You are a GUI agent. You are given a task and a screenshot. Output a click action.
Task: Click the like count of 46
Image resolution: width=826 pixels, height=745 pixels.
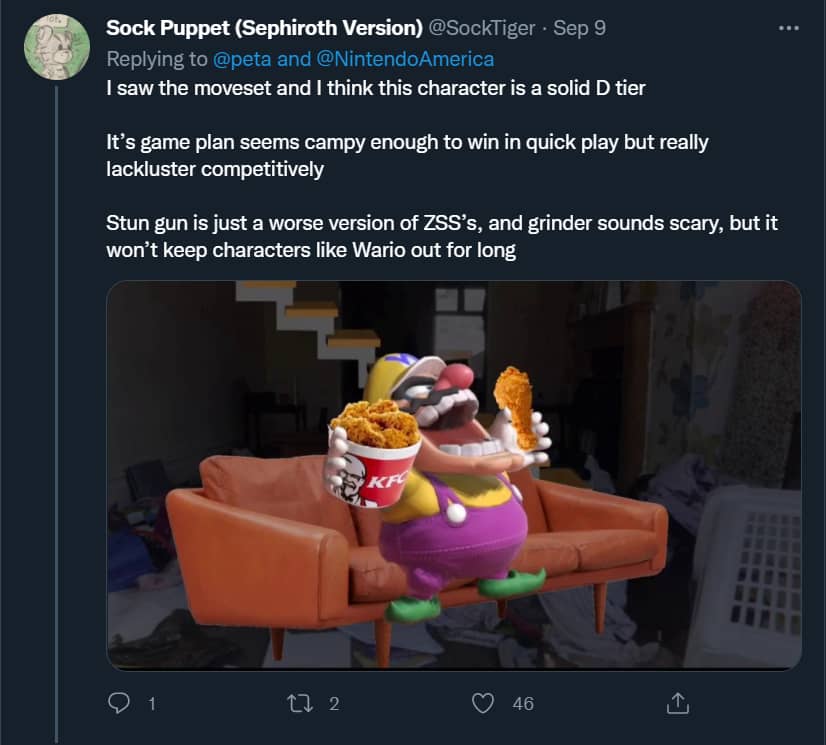522,704
